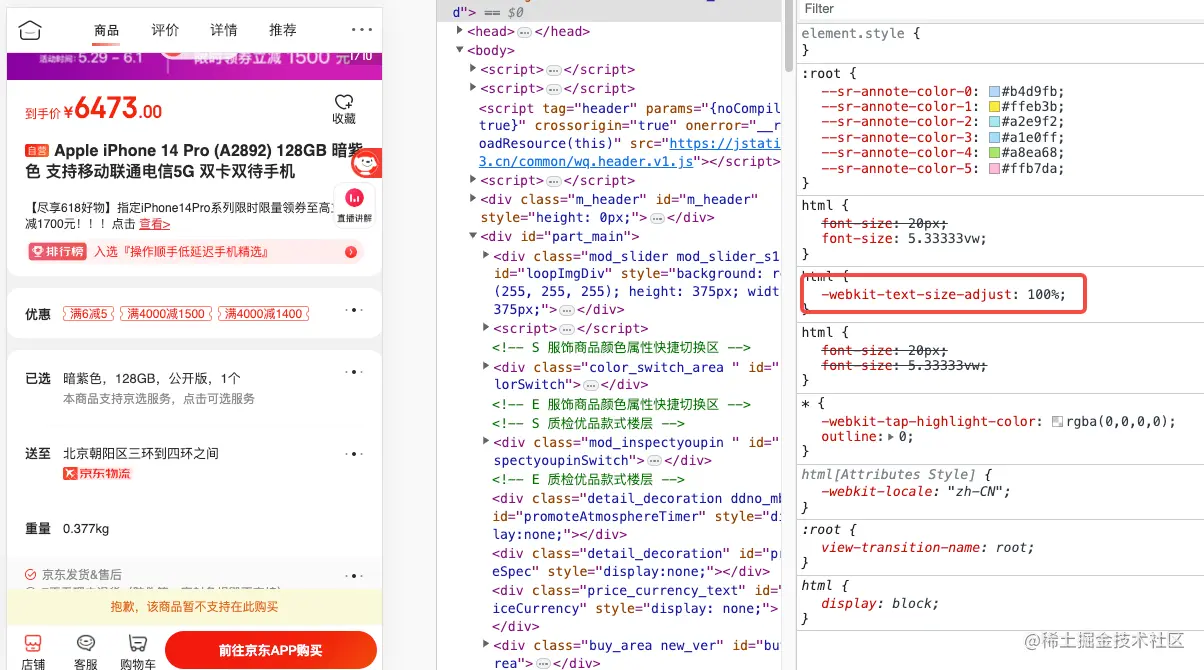Click the -webkit-locale "zh-CN" value
Screen dimensions: 1204x670
[x=976, y=492]
